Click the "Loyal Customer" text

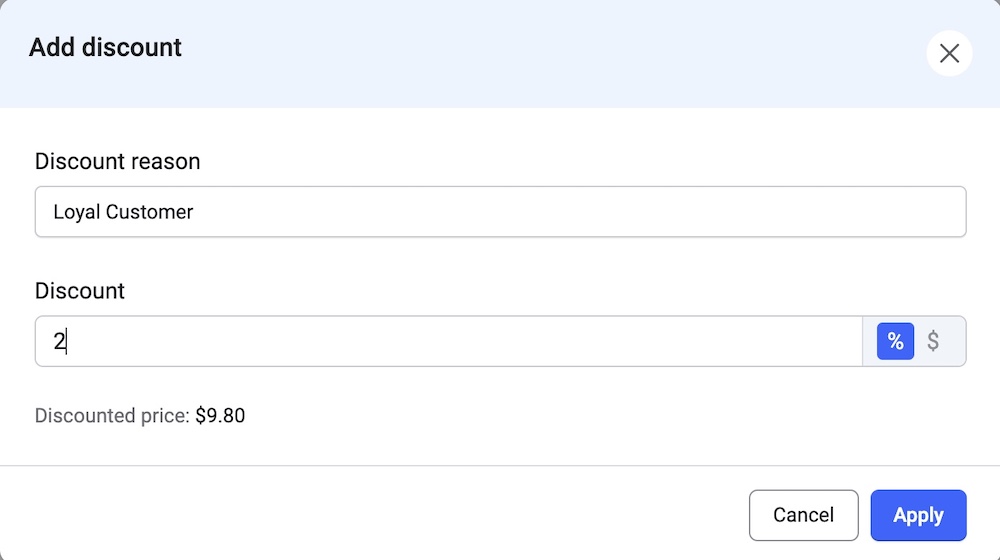pos(123,212)
